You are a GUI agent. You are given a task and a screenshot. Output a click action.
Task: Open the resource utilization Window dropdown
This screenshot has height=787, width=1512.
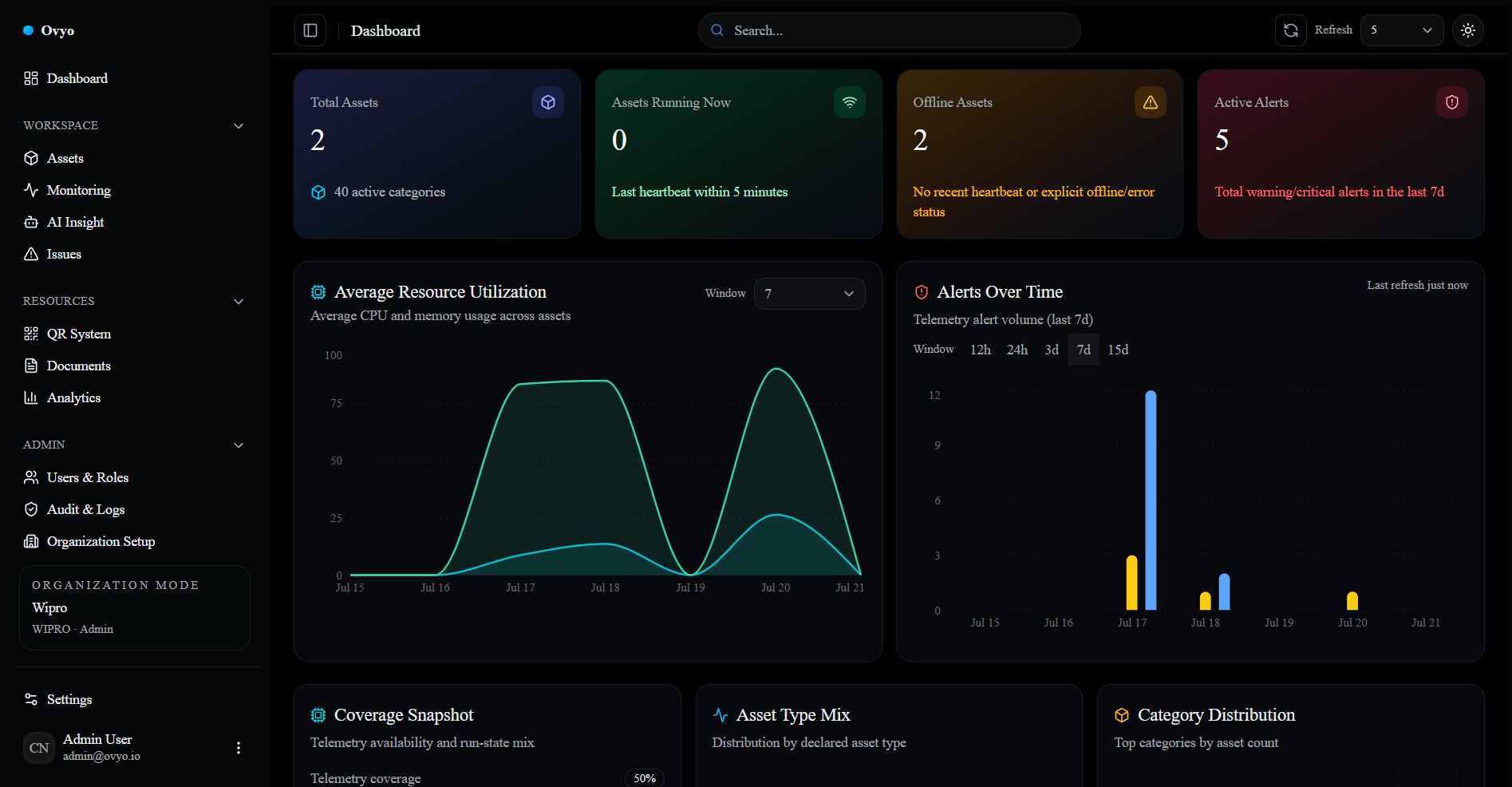coord(809,294)
